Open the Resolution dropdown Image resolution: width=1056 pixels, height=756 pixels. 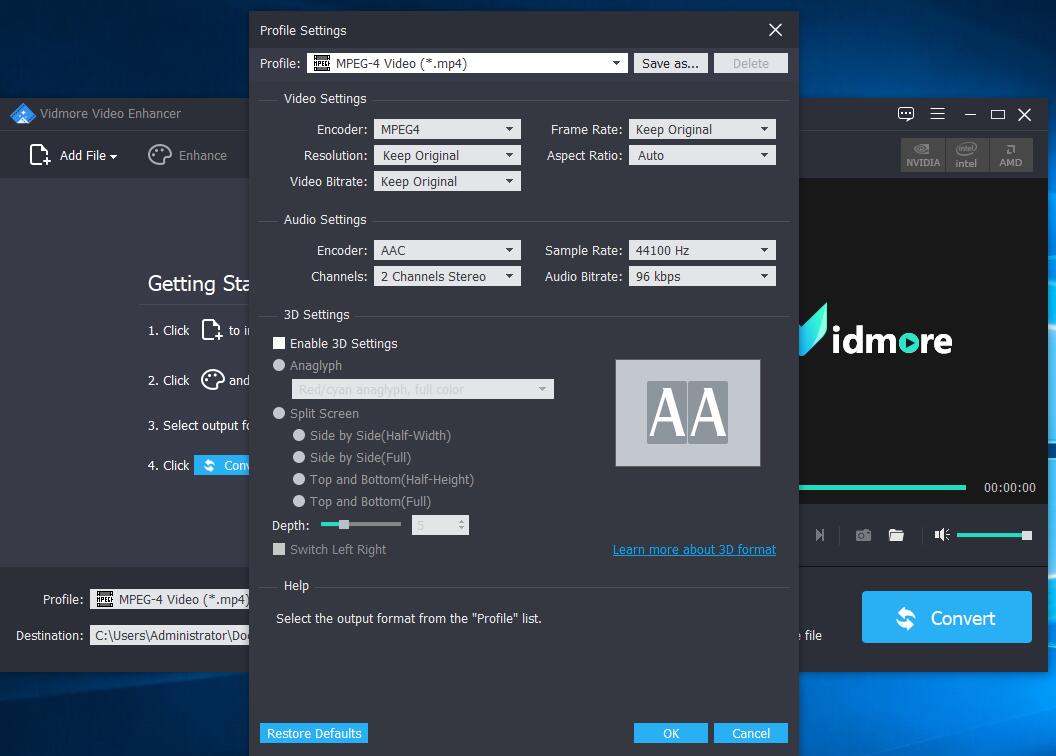click(447, 156)
